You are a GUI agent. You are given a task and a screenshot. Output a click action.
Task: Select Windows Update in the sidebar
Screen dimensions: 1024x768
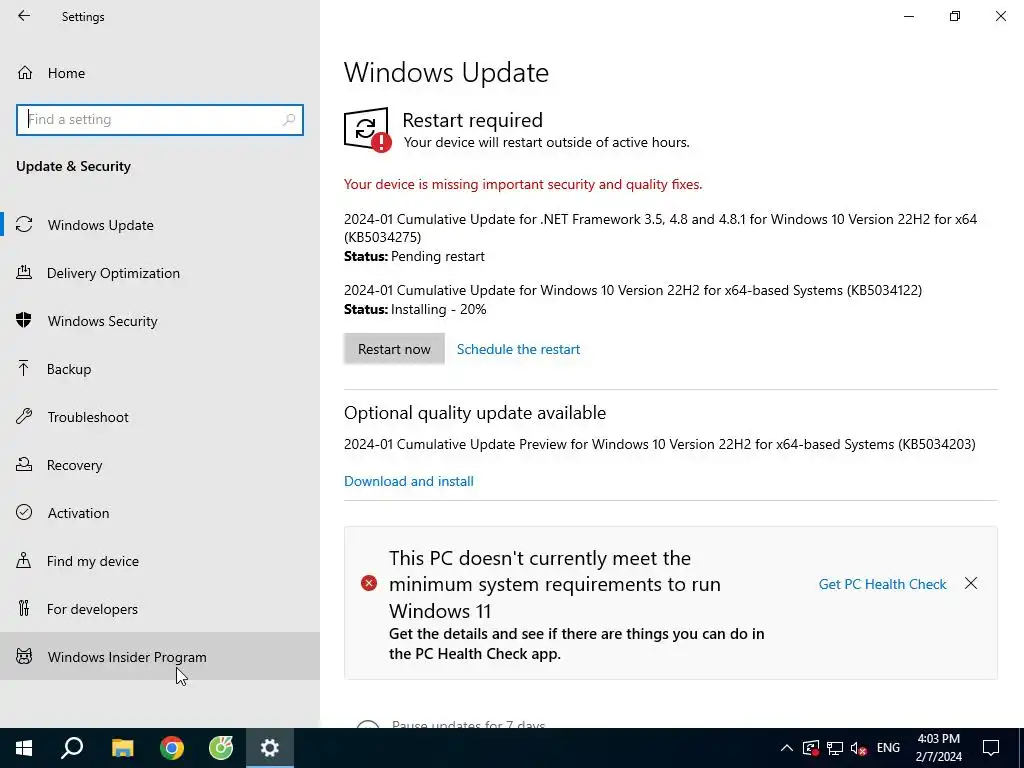[160, 225]
